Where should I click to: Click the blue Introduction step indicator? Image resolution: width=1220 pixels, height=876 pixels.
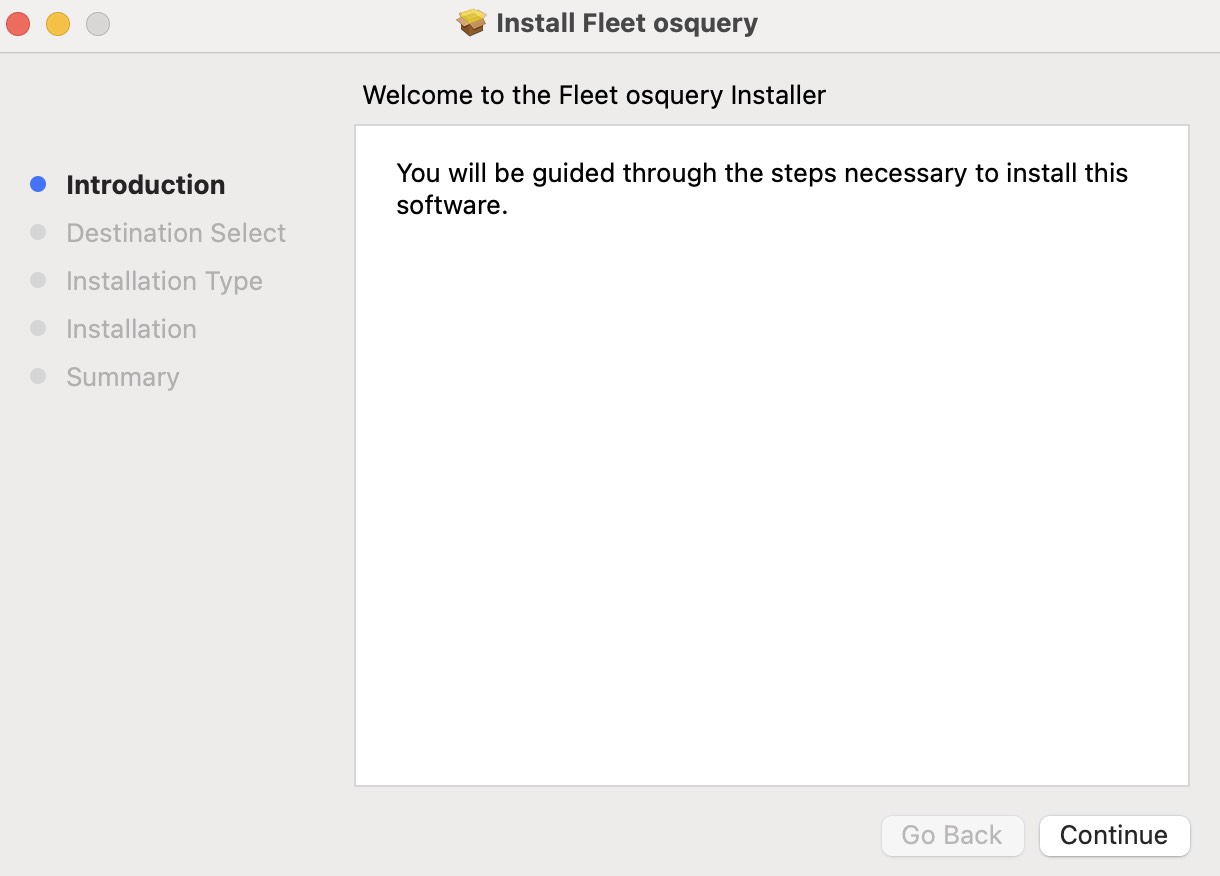38,184
